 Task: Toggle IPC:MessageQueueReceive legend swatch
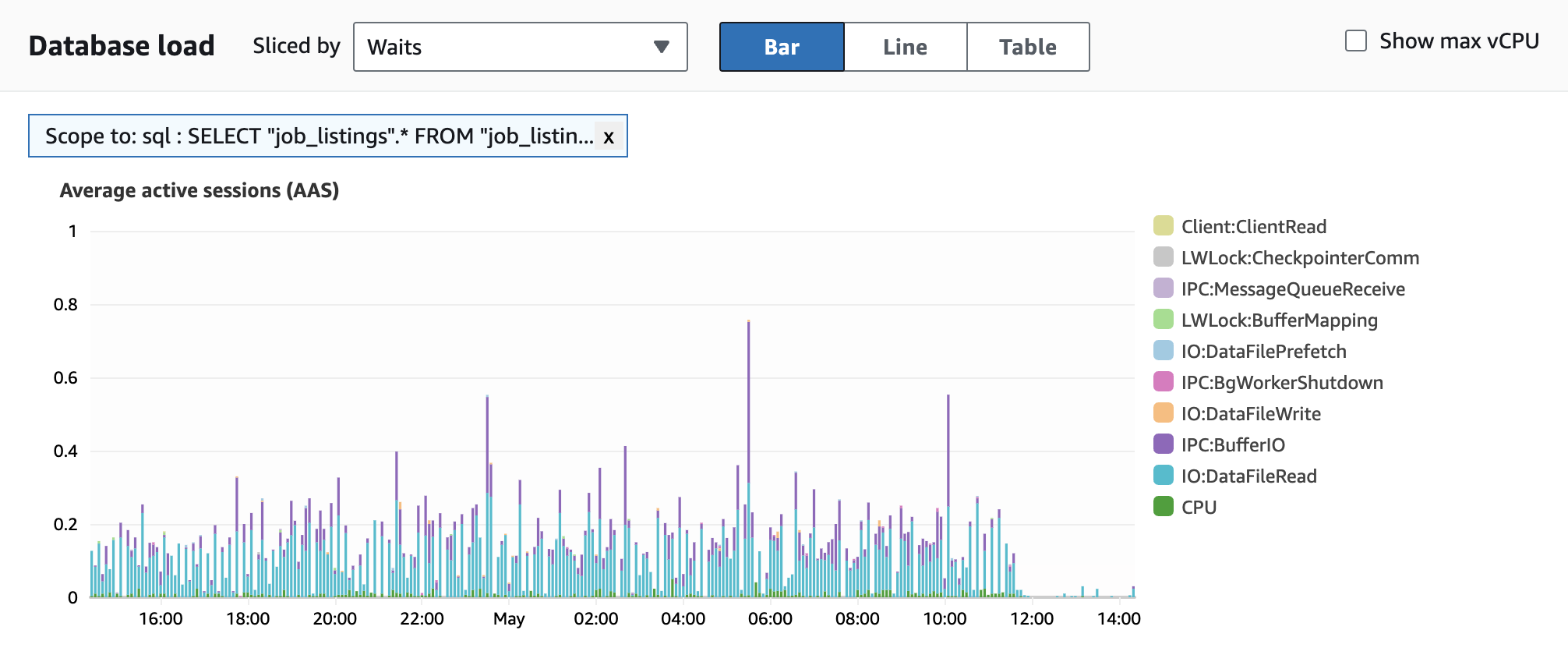coord(1164,288)
